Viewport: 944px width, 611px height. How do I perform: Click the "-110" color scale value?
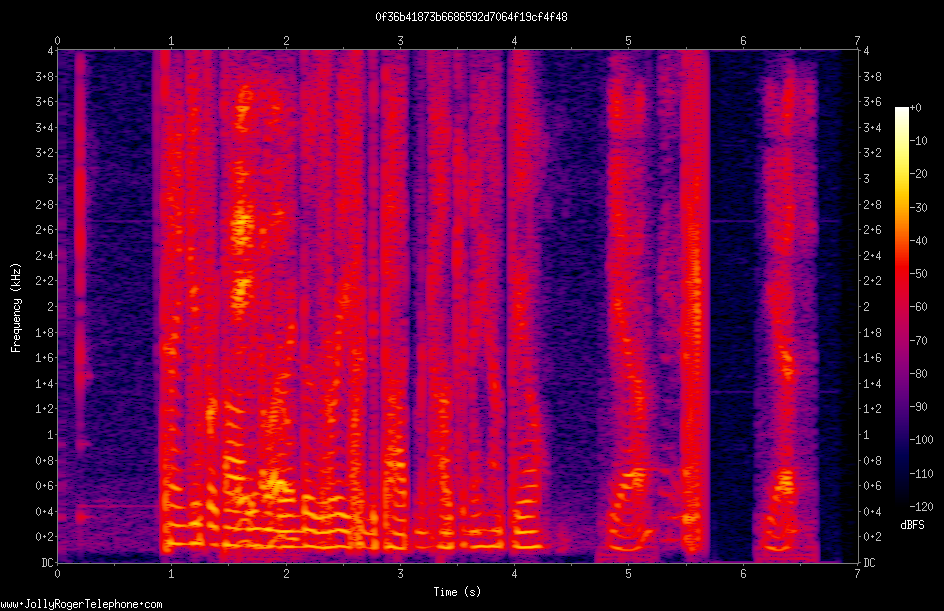click(922, 474)
